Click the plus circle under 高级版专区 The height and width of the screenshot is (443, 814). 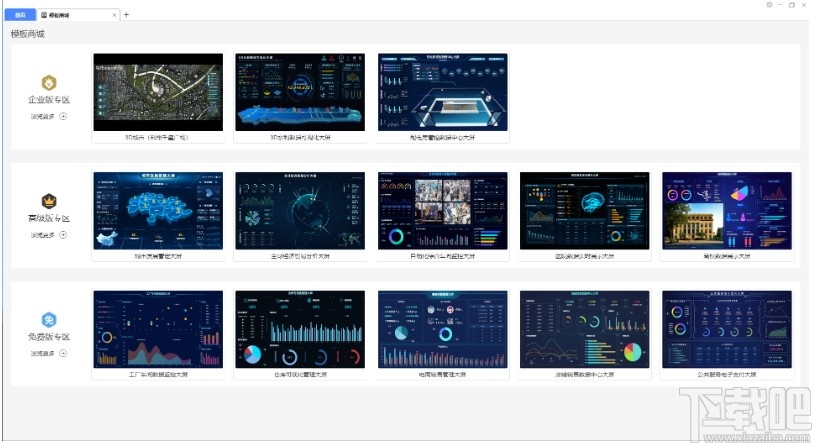pyautogui.click(x=63, y=235)
